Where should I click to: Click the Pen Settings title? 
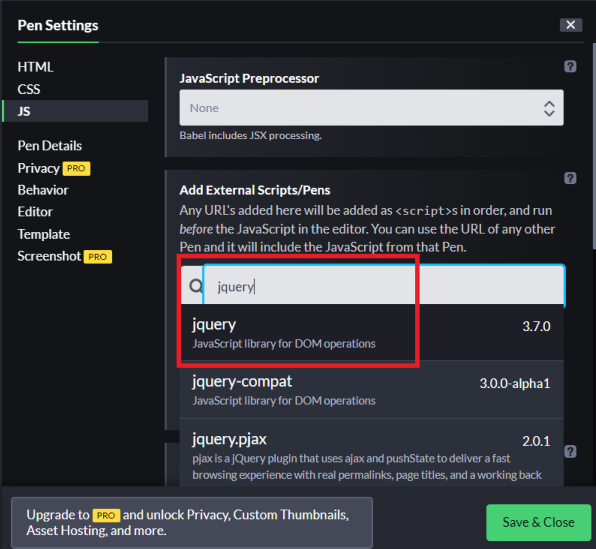(x=58, y=25)
